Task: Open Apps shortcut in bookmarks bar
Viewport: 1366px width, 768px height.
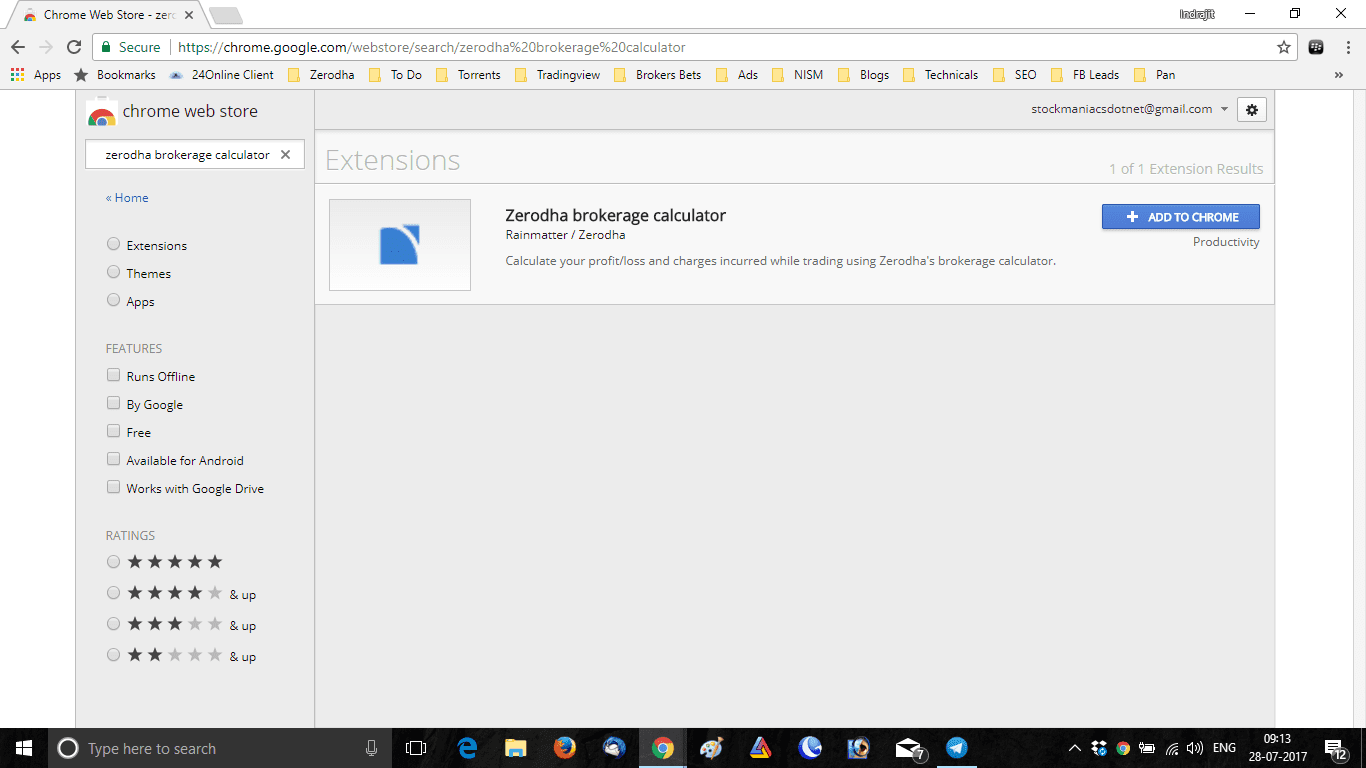Action: 36,75
